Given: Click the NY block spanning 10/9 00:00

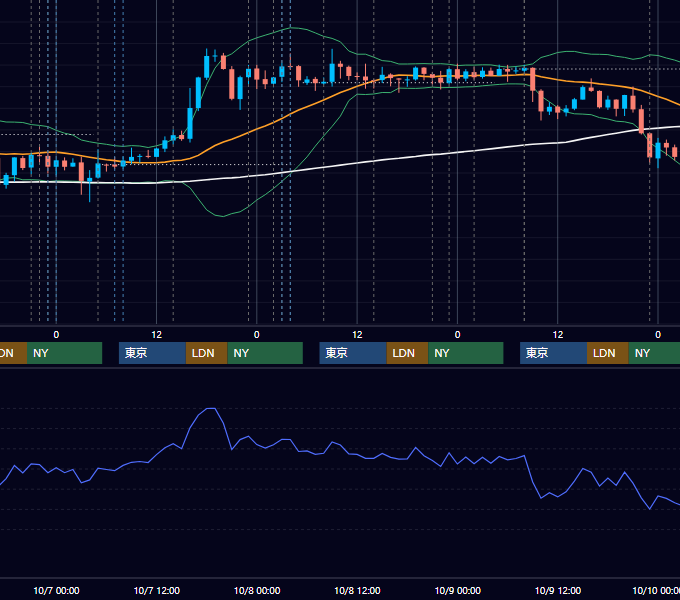Looking at the screenshot, I should coord(465,353).
